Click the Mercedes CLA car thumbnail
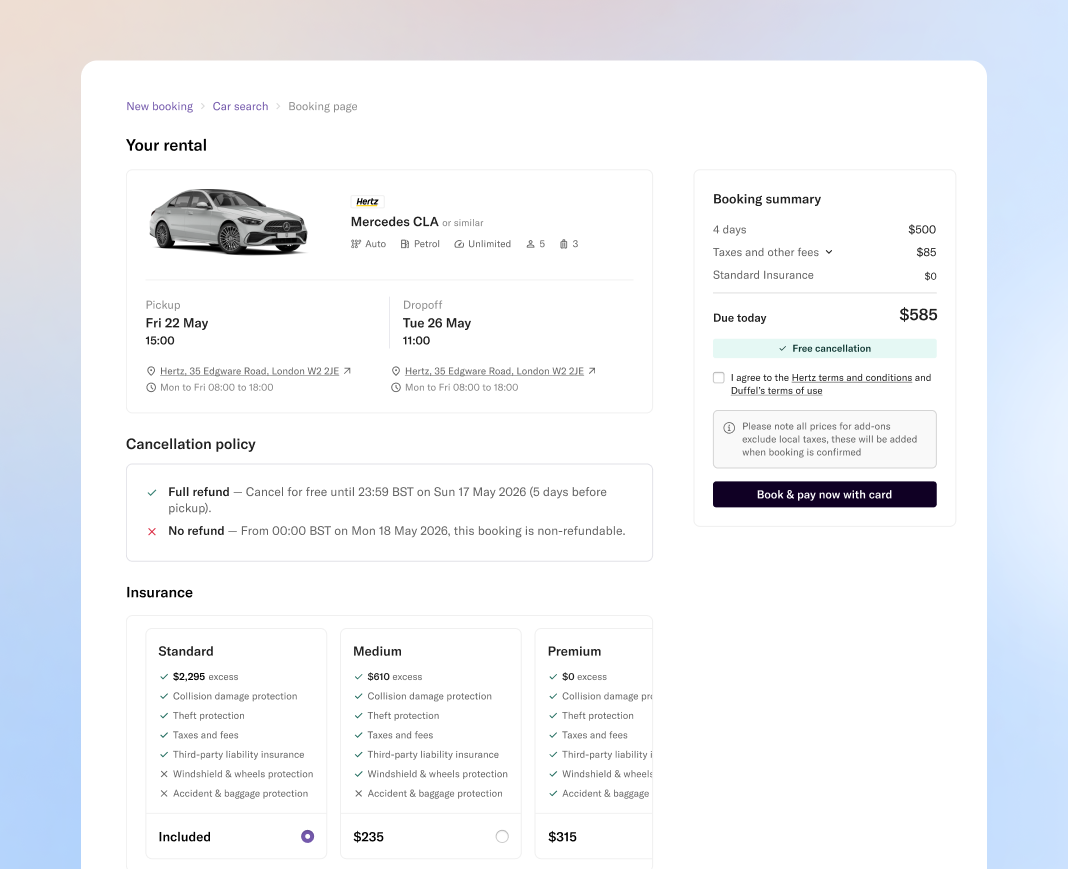This screenshot has width=1068, height=869. coord(228,221)
